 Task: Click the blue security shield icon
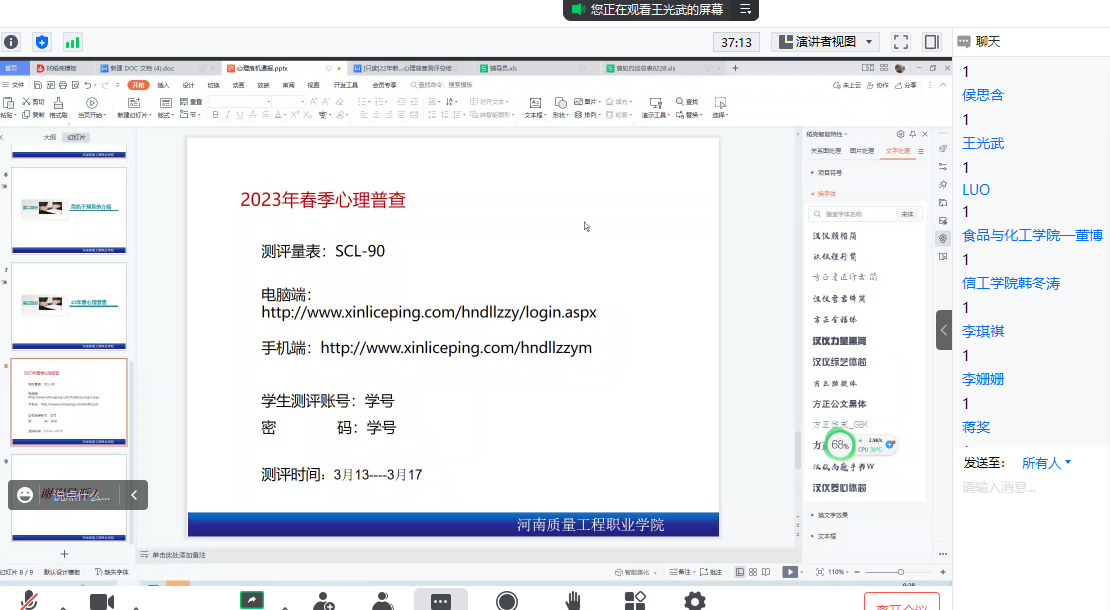pyautogui.click(x=41, y=42)
